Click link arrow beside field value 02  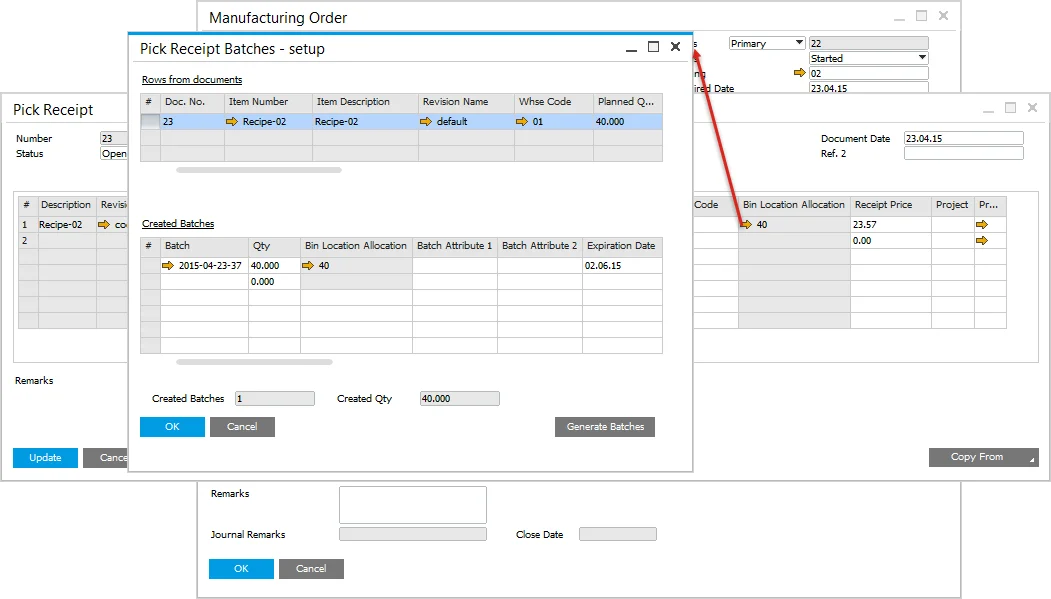(799, 74)
